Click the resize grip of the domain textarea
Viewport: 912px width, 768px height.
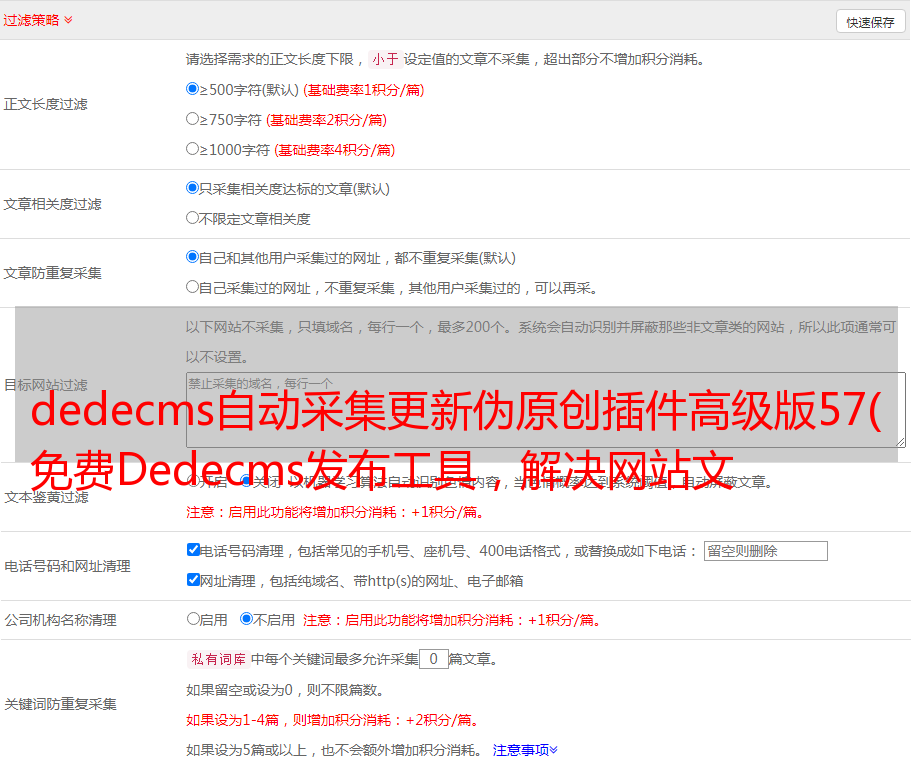click(x=900, y=442)
